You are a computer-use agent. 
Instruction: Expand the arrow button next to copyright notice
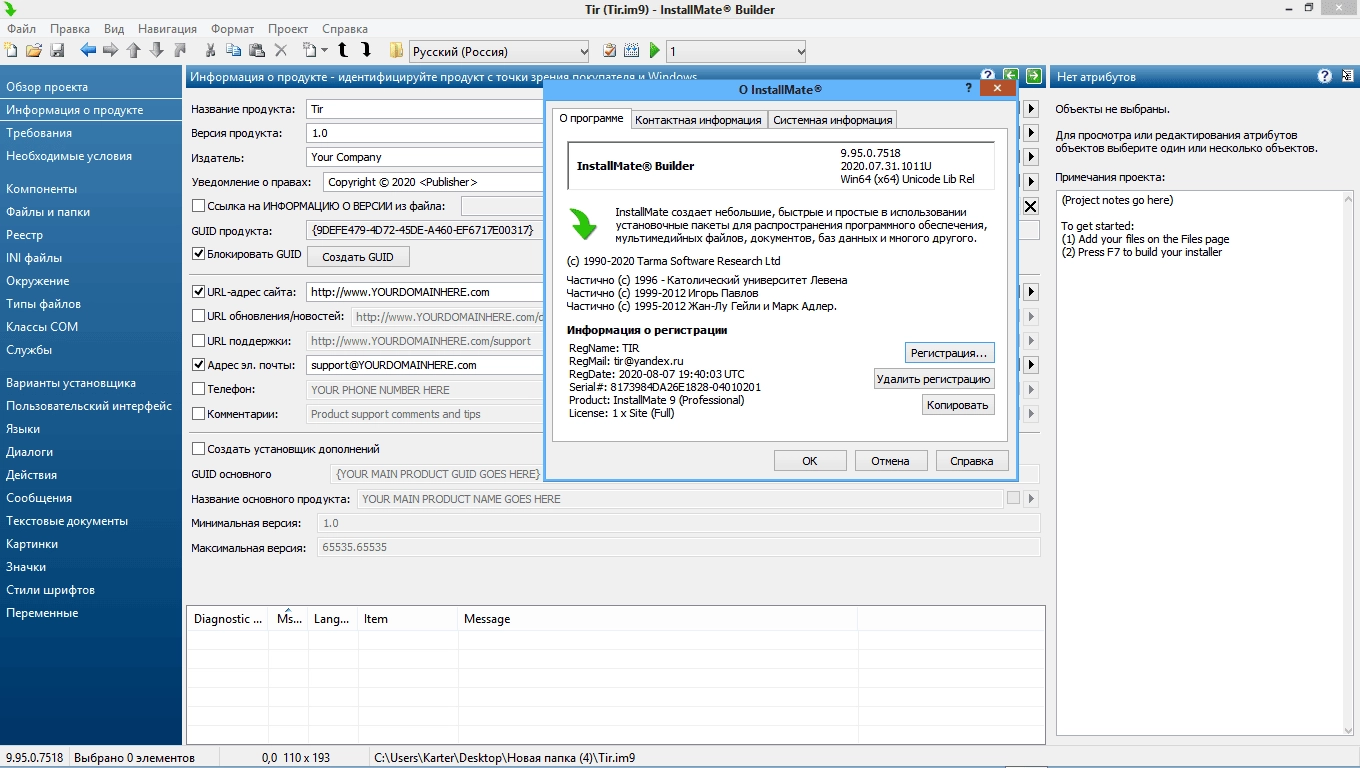[x=1030, y=182]
